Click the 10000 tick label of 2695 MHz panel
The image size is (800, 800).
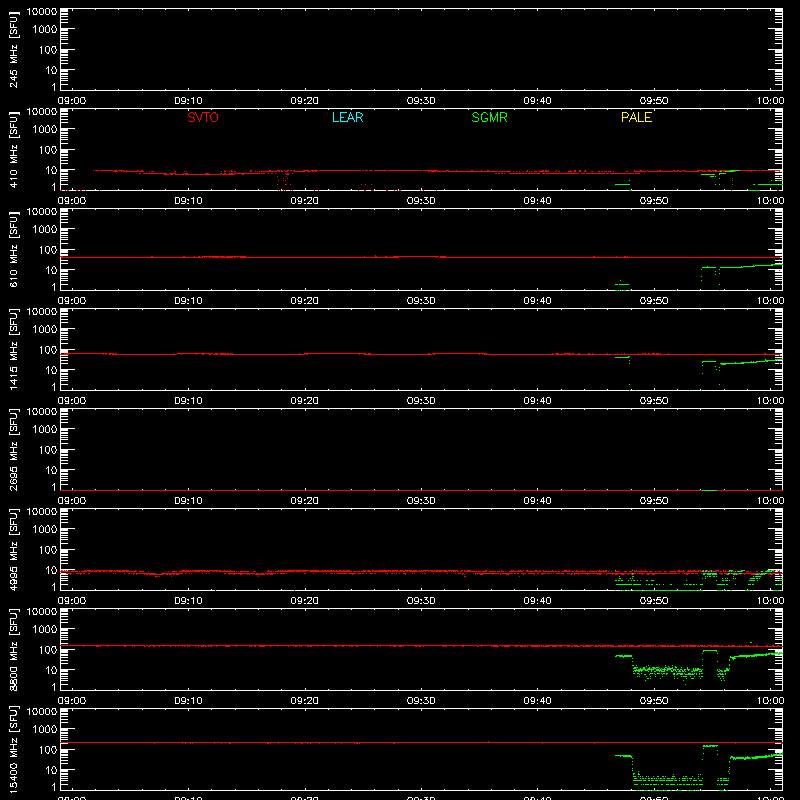click(x=42, y=412)
